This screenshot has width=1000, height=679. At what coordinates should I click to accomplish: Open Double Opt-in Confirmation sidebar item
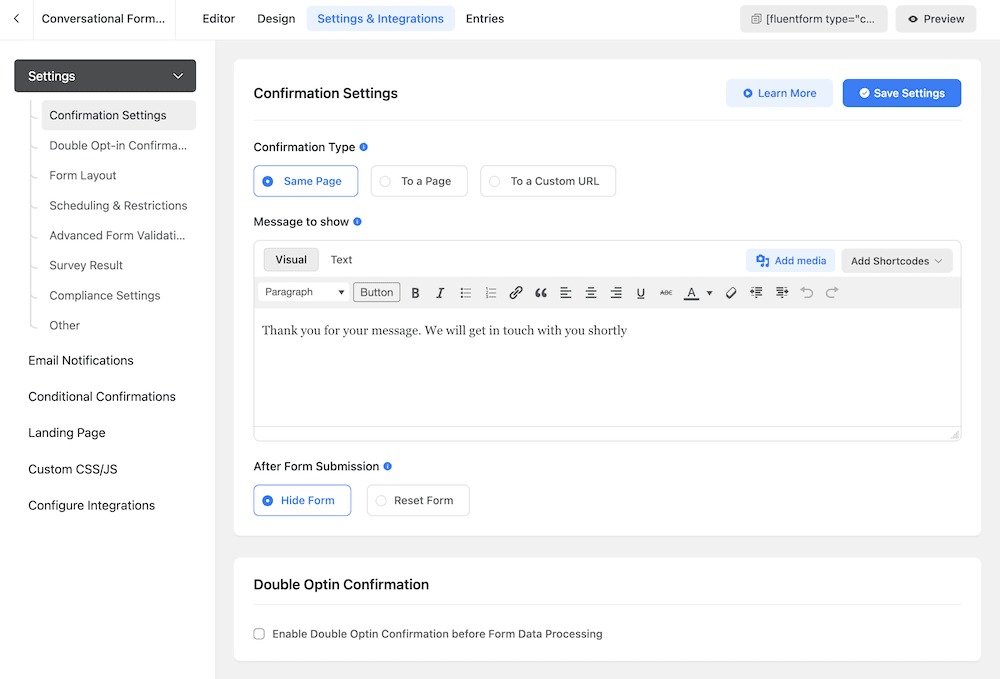[x=119, y=145]
